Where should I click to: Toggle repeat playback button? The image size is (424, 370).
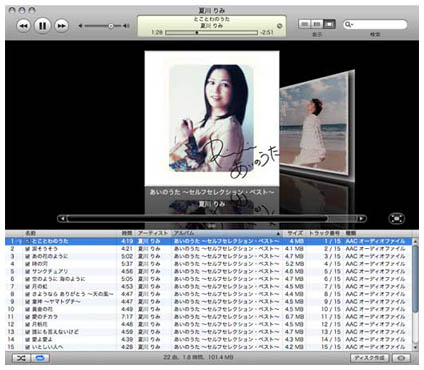[x=40, y=358]
